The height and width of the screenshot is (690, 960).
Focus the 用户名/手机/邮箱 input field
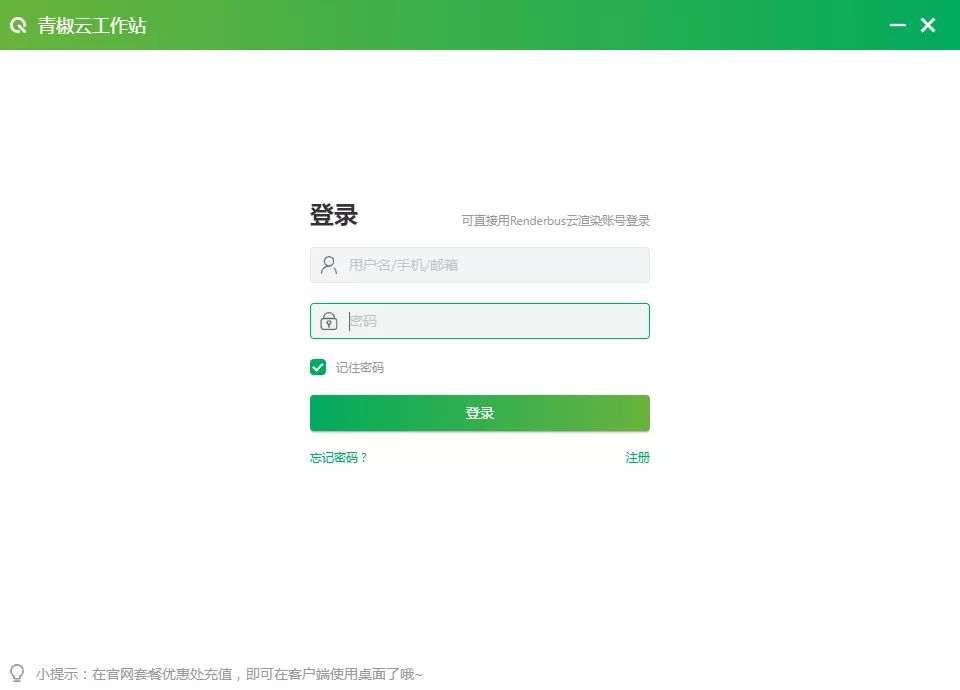tap(479, 265)
